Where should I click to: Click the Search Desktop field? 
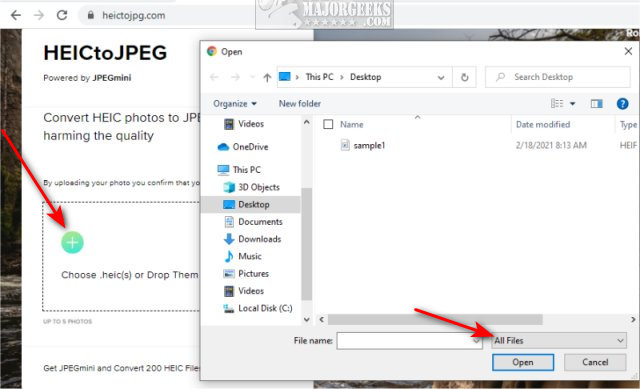tap(558, 77)
